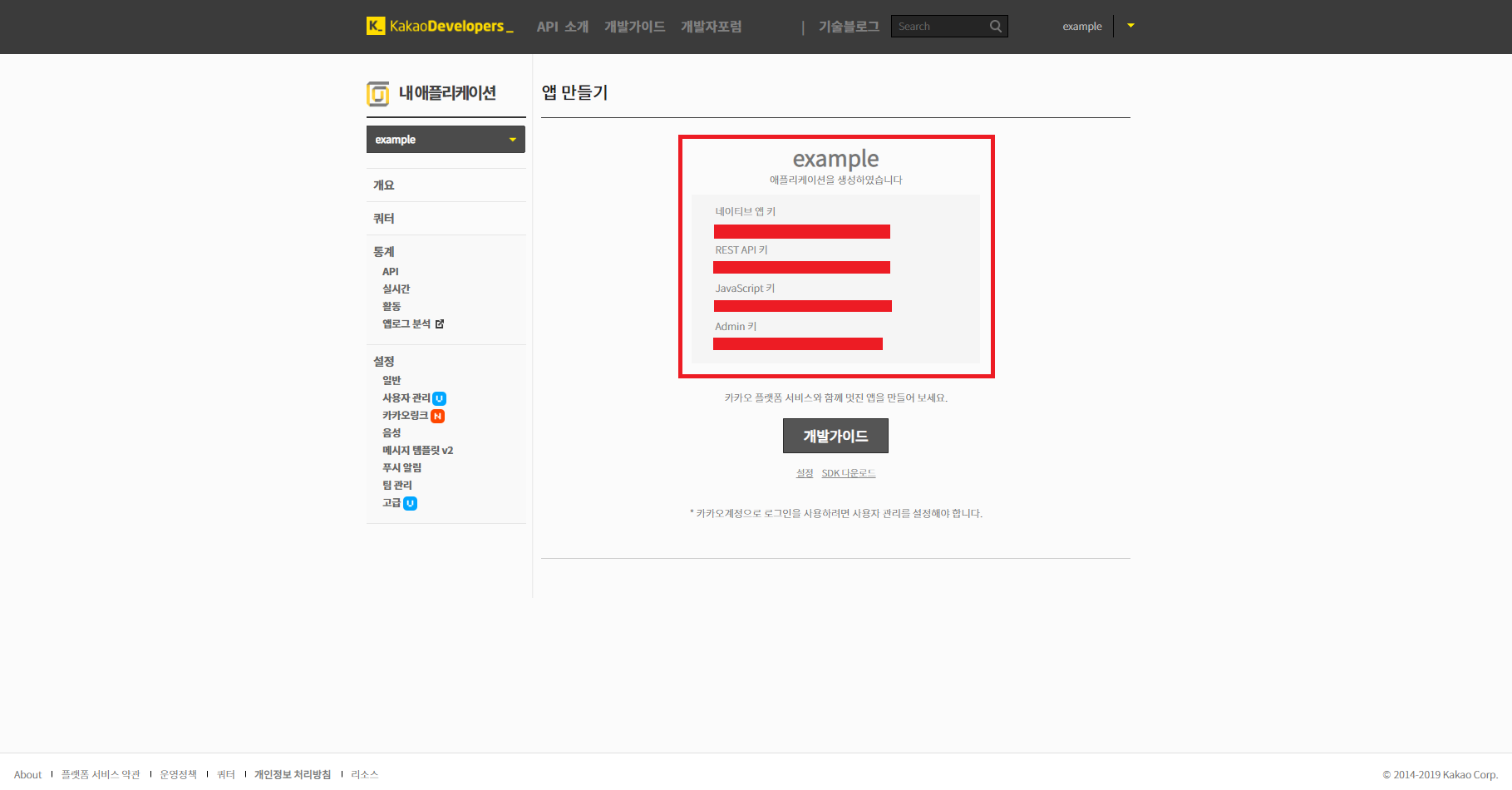The image size is (1512, 790).
Task: Open 사용자 관리 settings
Action: [406, 398]
